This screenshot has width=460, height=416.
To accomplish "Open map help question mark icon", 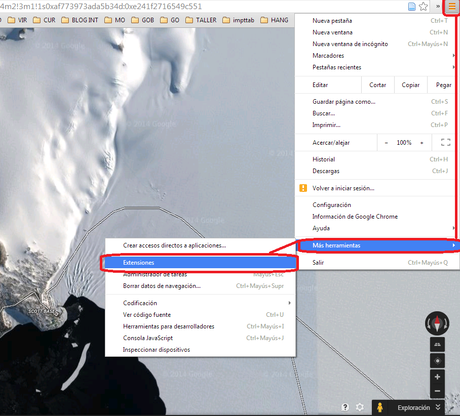I will (x=345, y=407).
